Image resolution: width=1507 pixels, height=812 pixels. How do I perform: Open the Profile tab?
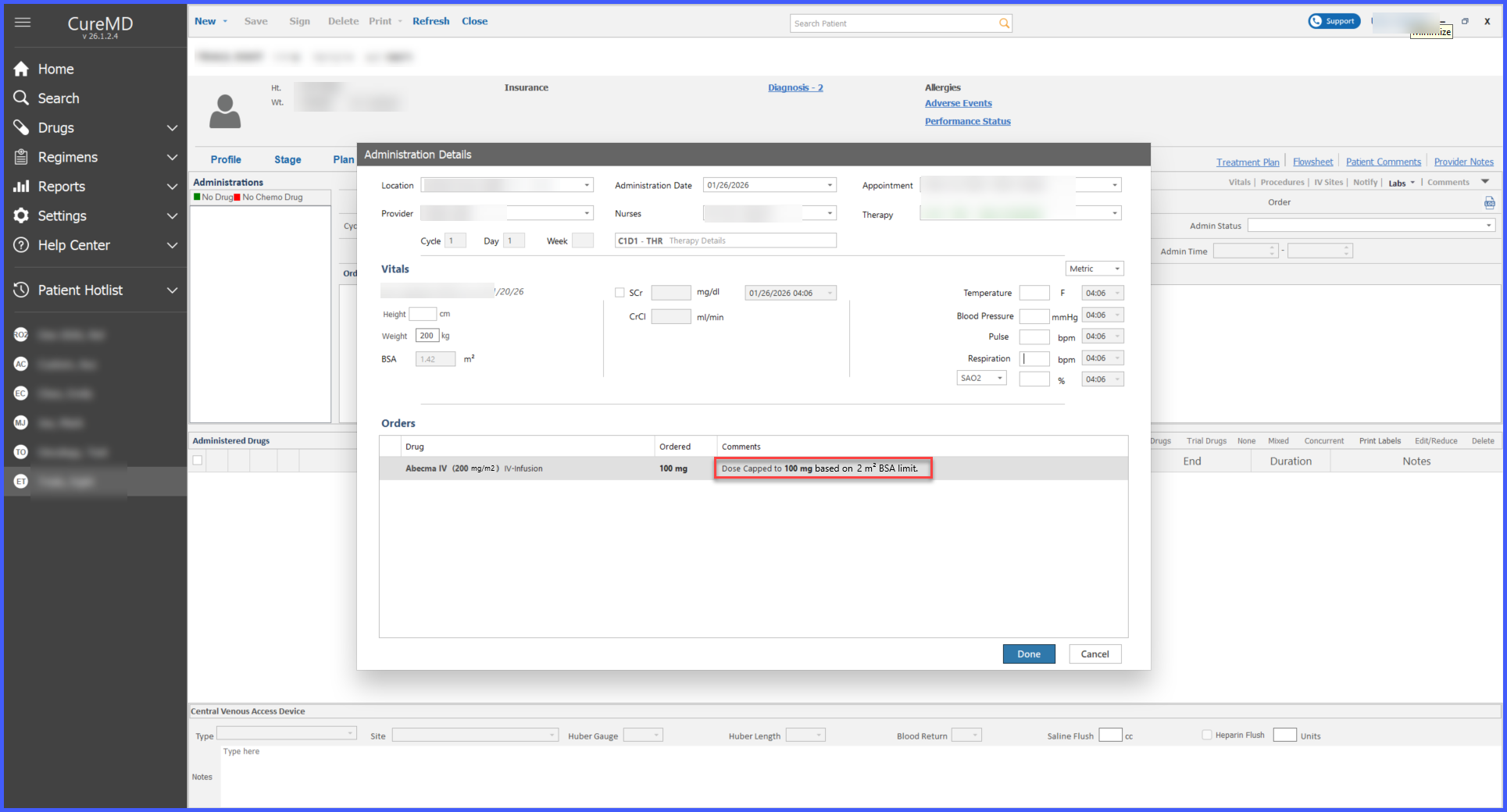click(x=226, y=159)
